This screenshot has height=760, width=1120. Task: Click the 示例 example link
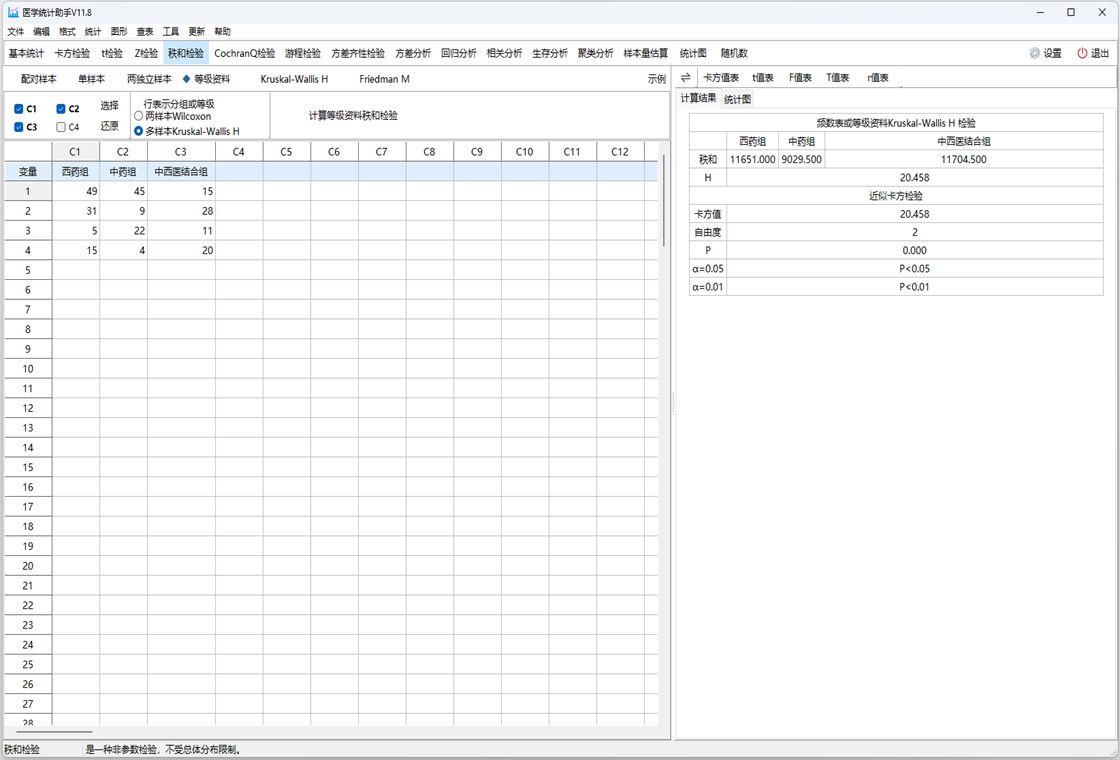pyautogui.click(x=657, y=79)
